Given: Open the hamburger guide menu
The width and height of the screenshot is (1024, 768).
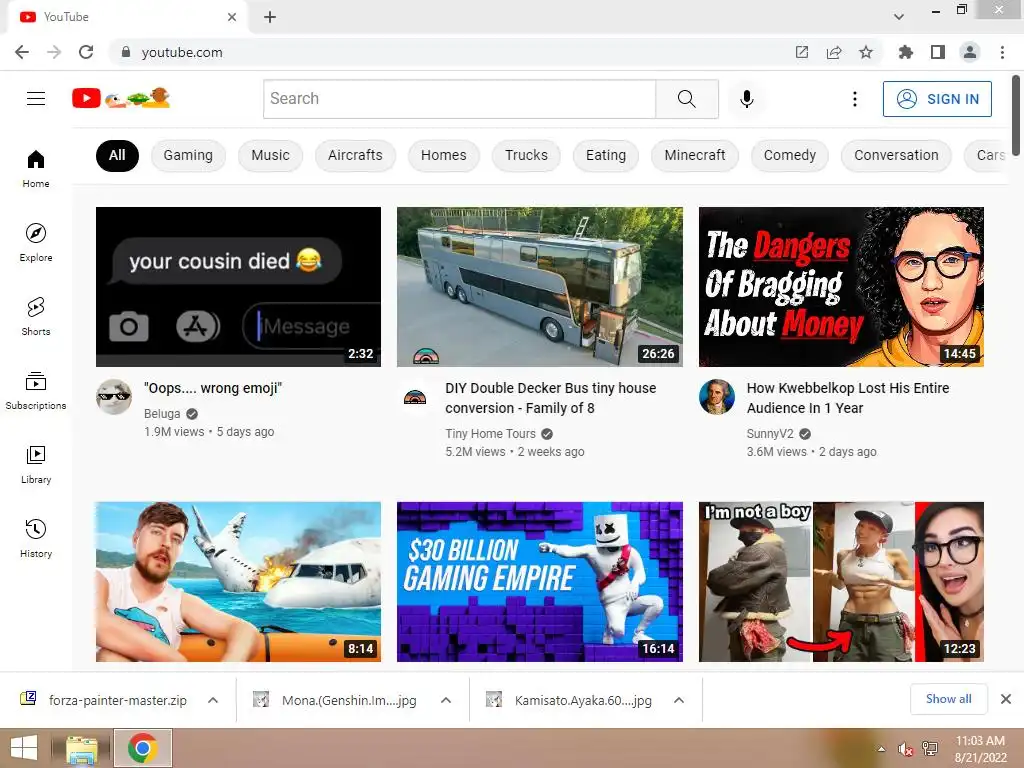Looking at the screenshot, I should tap(36, 99).
